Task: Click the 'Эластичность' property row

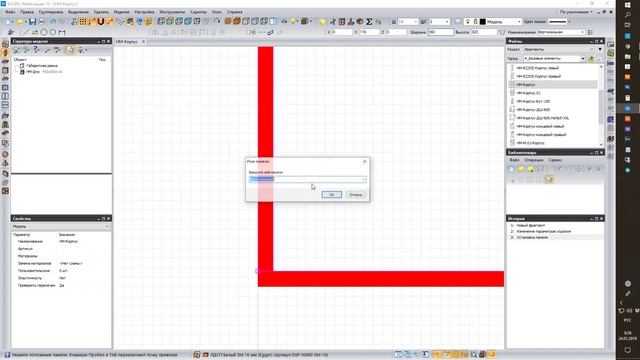Action: click(x=61, y=278)
